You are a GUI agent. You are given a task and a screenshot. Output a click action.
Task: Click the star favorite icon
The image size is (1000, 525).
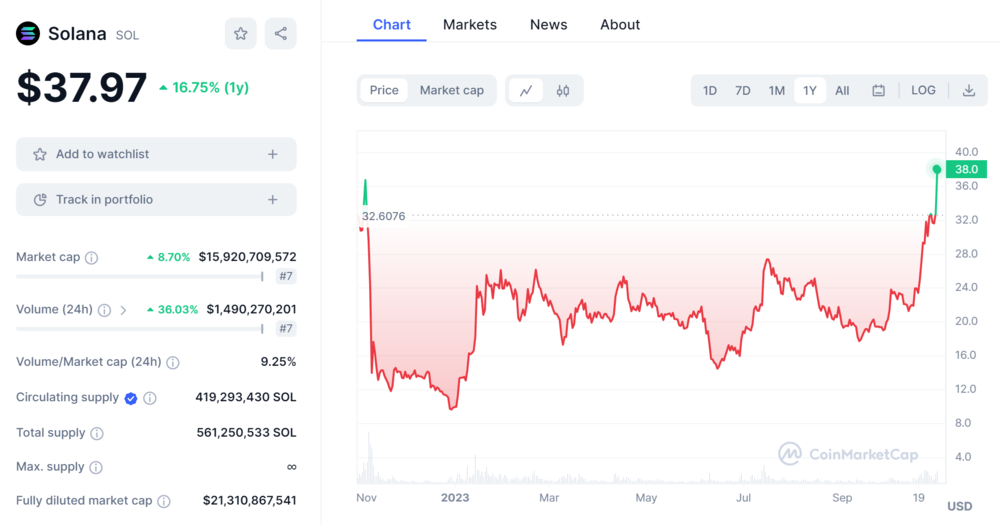click(x=240, y=34)
